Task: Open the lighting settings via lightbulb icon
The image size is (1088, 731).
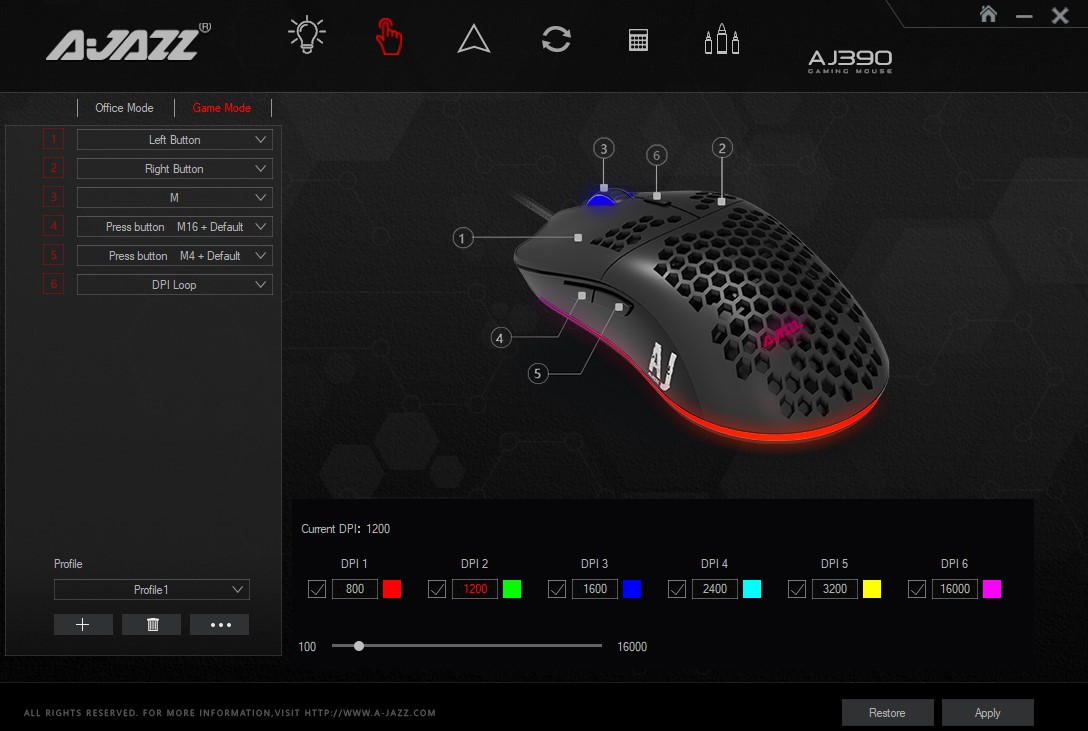Action: (306, 33)
